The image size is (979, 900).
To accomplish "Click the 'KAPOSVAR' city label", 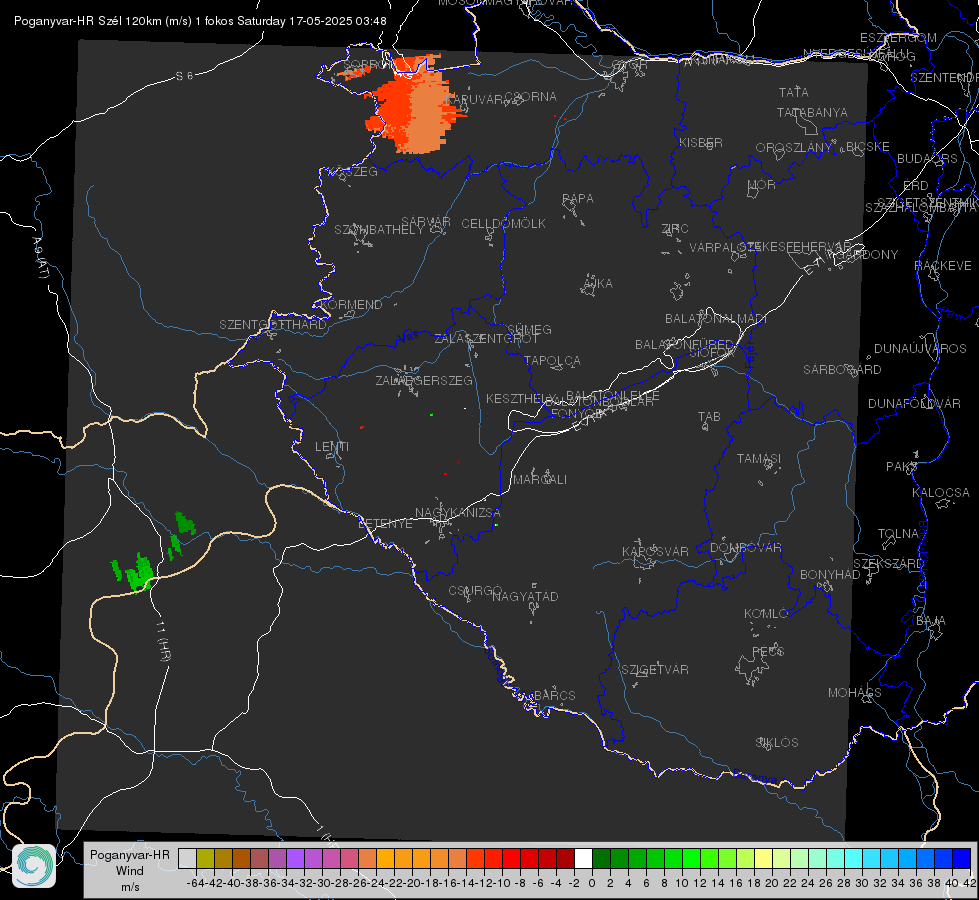I will tap(655, 551).
